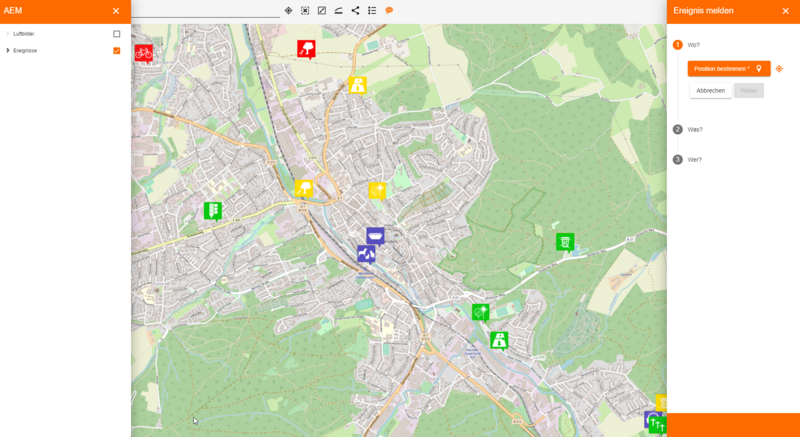Viewport: 800px width, 437px height.
Task: Open the list legend icon in toolbar
Action: [372, 10]
